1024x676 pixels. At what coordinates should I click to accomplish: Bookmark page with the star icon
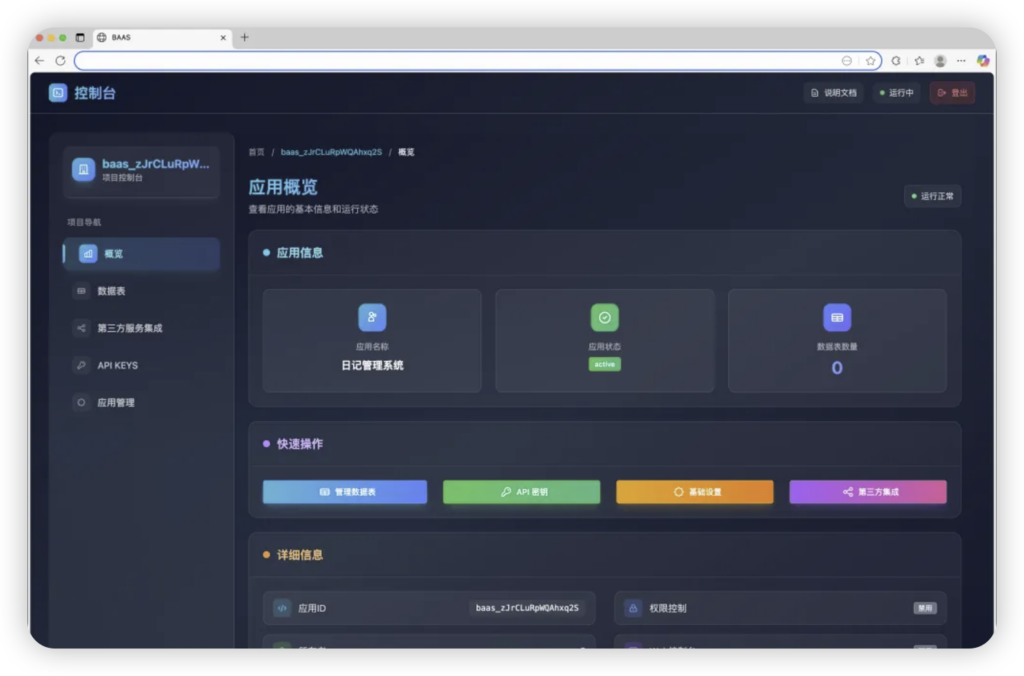[x=870, y=61]
